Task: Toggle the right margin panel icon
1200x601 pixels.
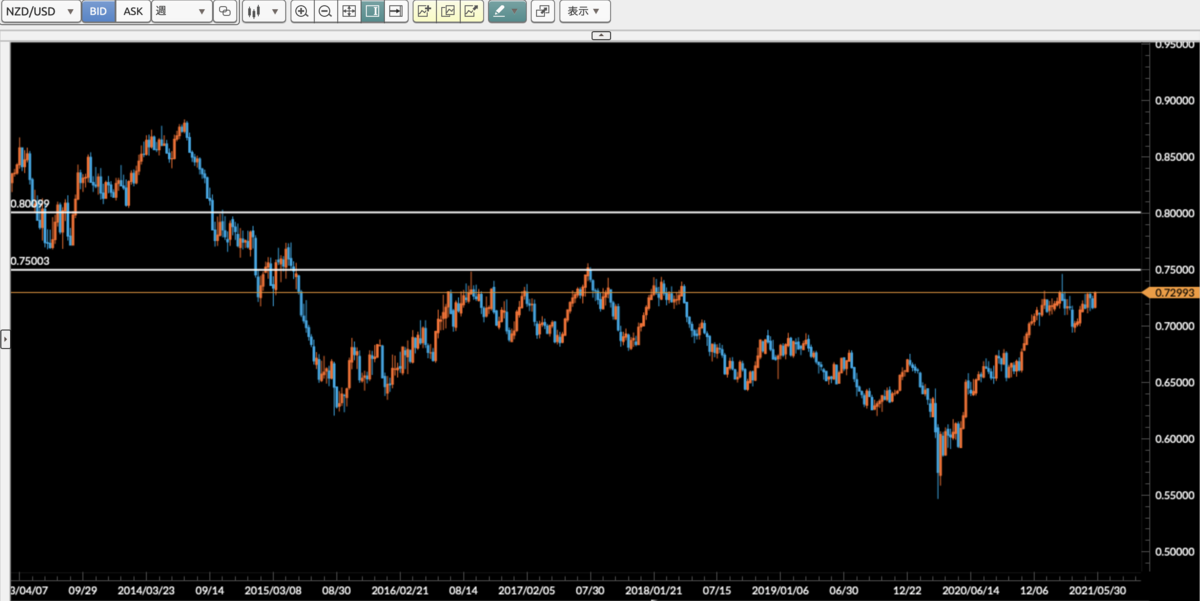Action: coord(371,12)
